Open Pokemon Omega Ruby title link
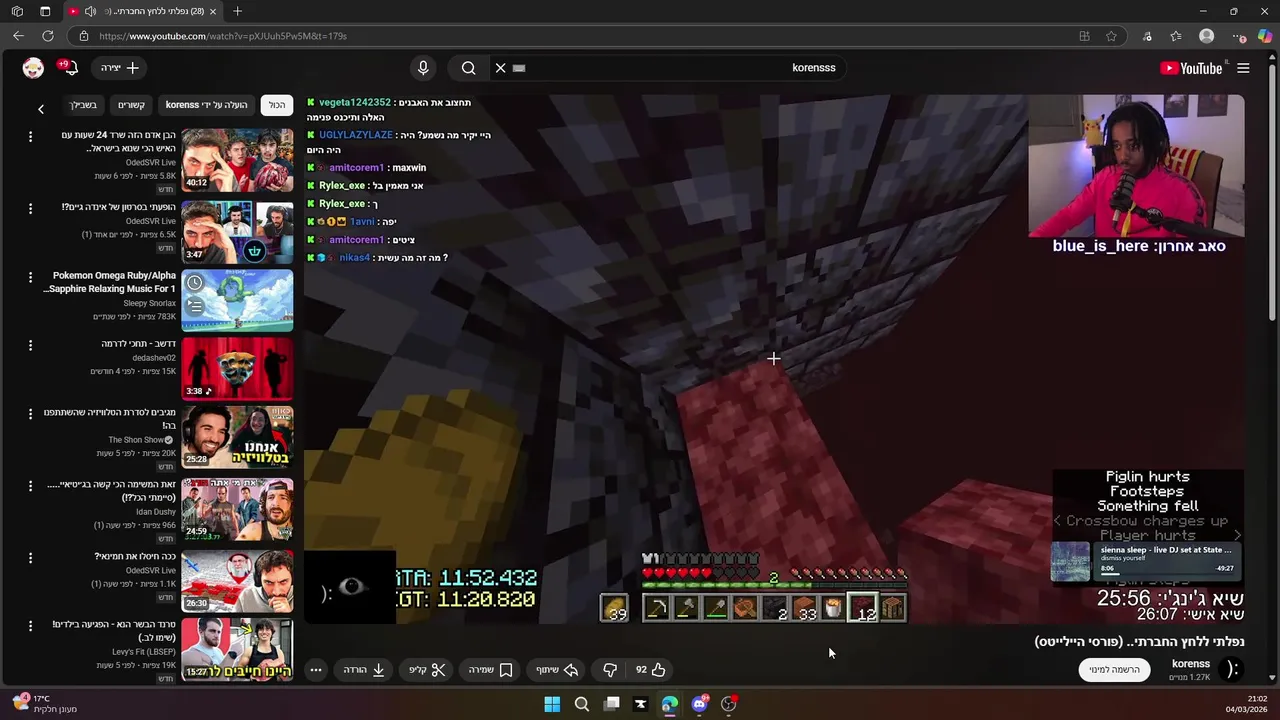The image size is (1280, 720). [109, 282]
